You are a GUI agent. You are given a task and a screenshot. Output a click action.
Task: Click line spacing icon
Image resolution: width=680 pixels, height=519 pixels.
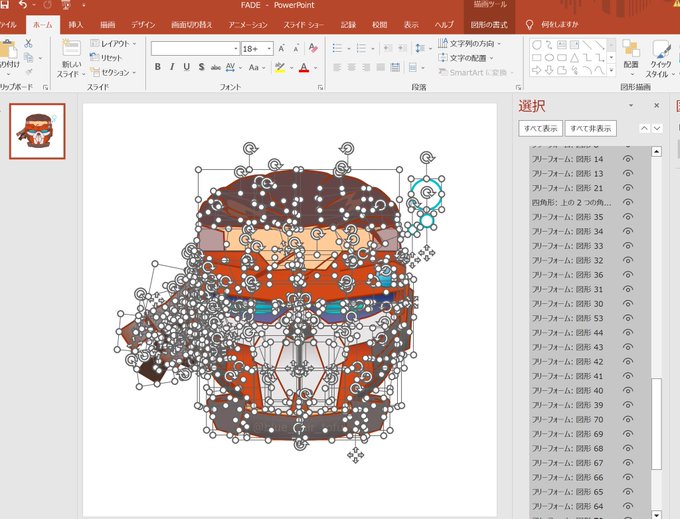420,48
